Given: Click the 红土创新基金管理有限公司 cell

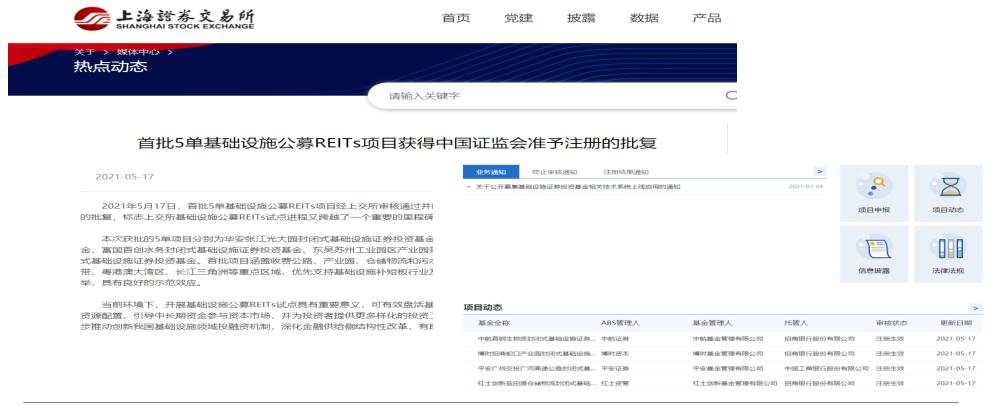Looking at the screenshot, I should pyautogui.click(x=734, y=383).
